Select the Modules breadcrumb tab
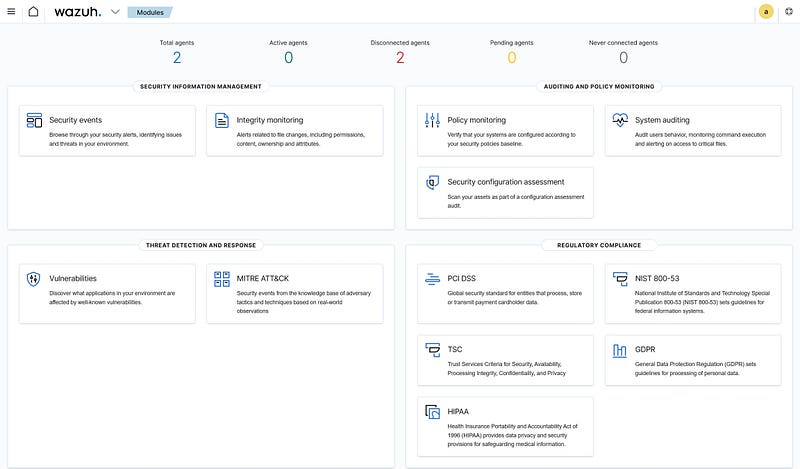Screen dimensions: 800x469 [148, 12]
